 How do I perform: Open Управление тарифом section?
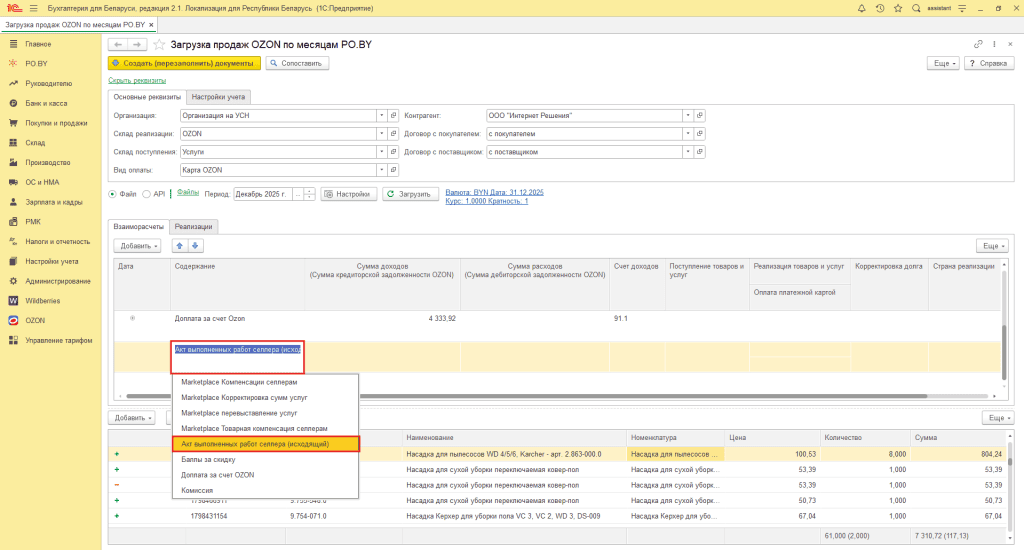coord(58,340)
